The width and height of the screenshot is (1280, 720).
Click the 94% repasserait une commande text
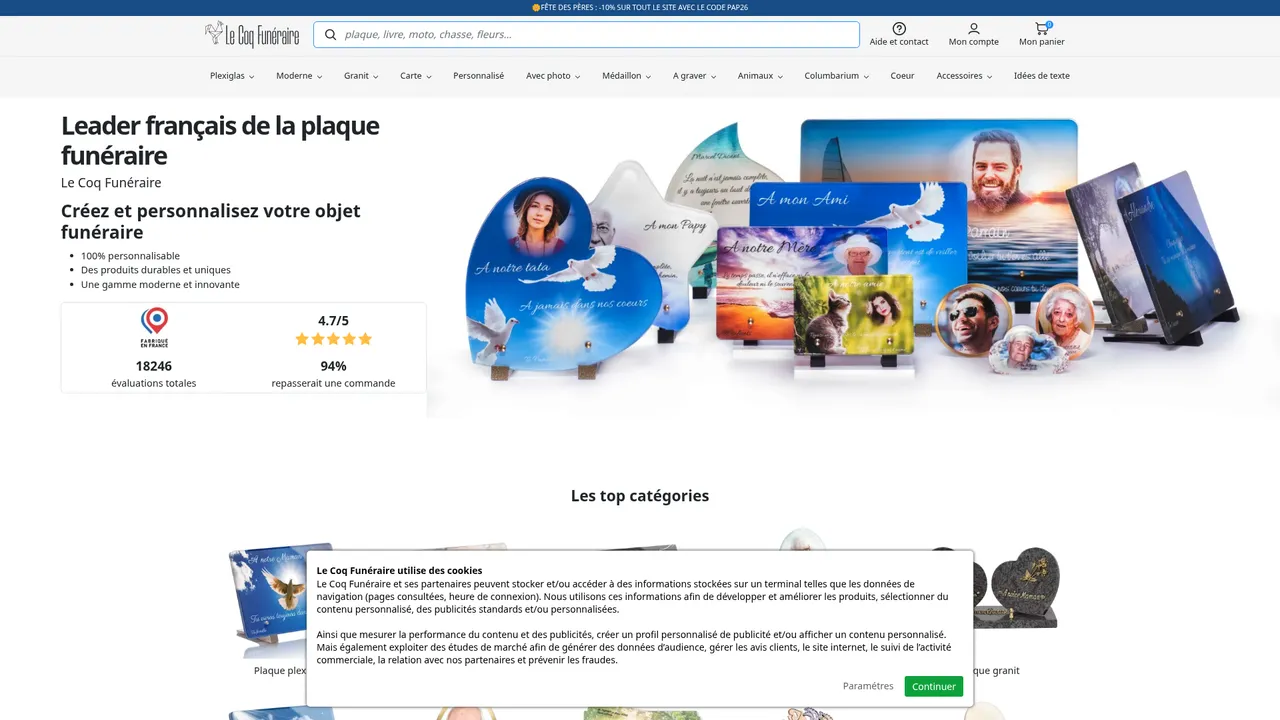[x=333, y=374]
